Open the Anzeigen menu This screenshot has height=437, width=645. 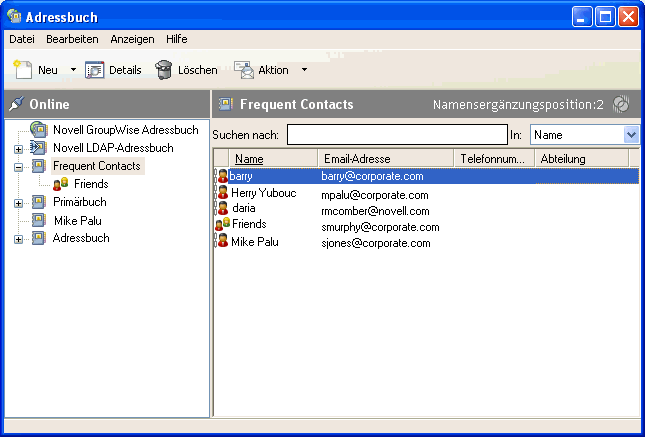(x=132, y=39)
